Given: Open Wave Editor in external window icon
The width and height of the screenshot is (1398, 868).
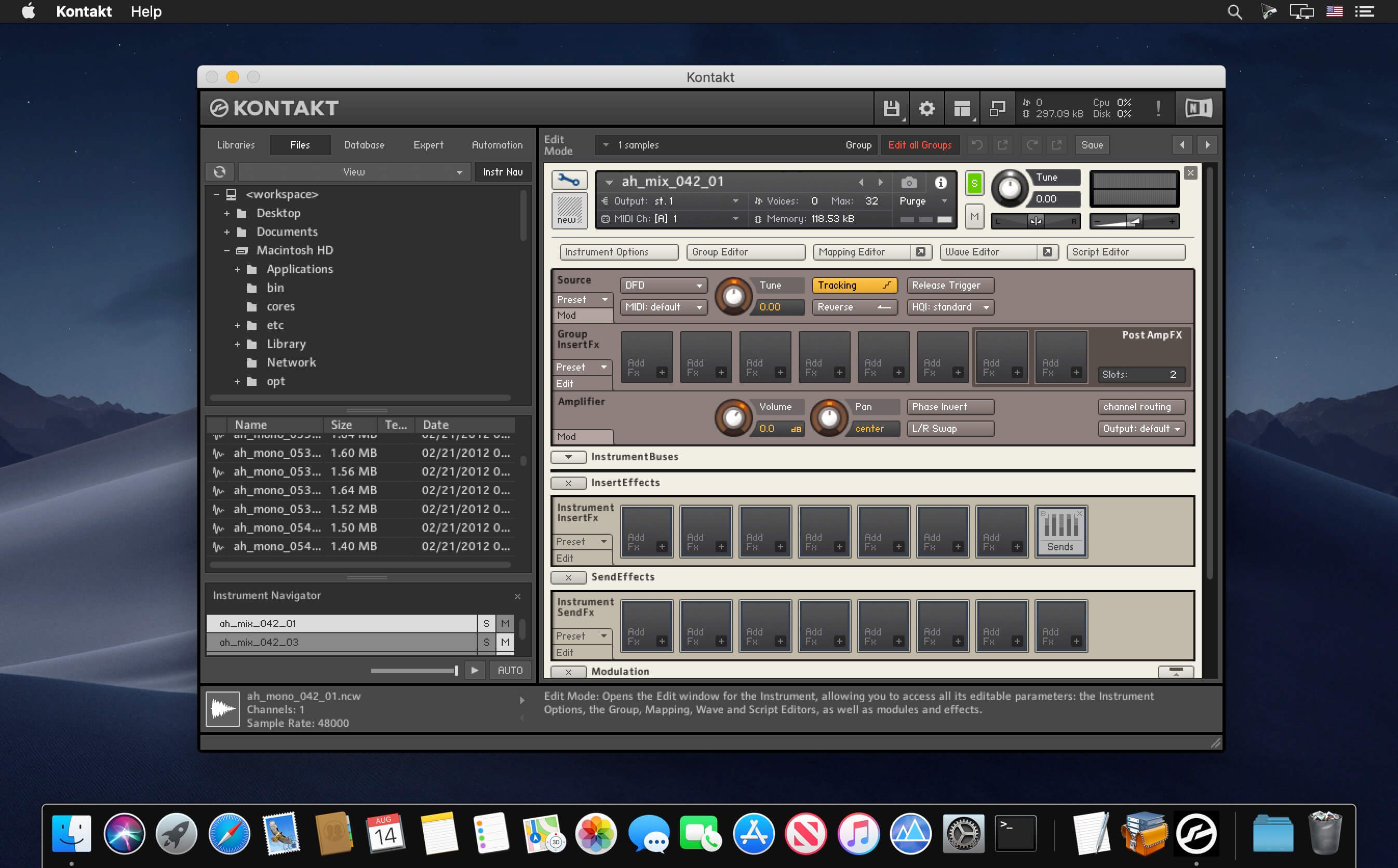Looking at the screenshot, I should [1047, 252].
